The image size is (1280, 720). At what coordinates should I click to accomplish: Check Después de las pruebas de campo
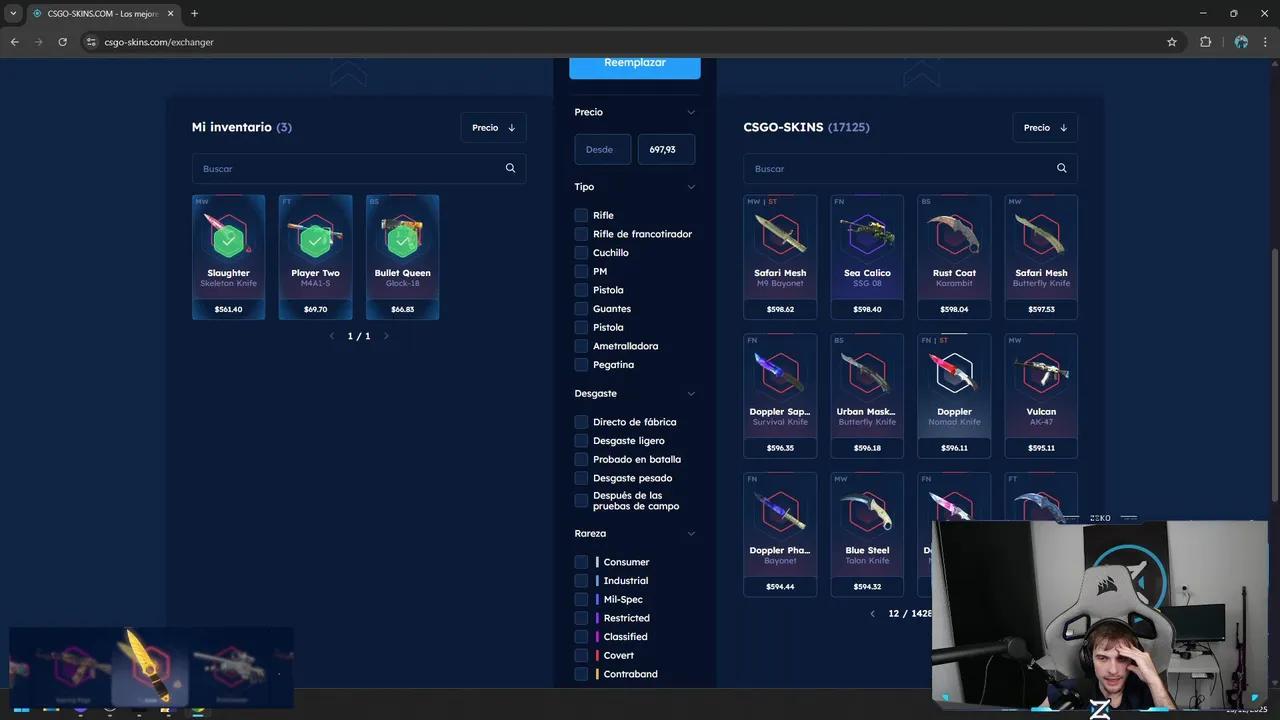[x=581, y=501]
